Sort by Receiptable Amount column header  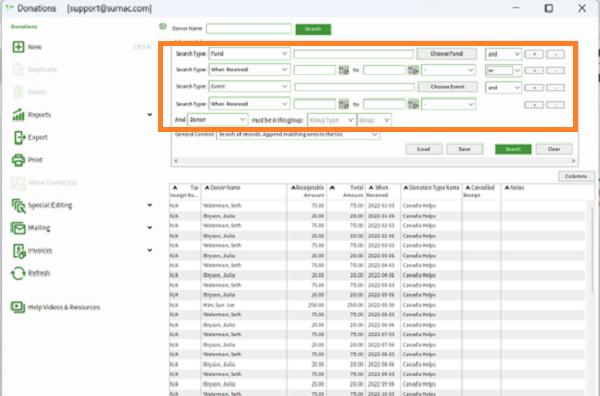pos(307,191)
